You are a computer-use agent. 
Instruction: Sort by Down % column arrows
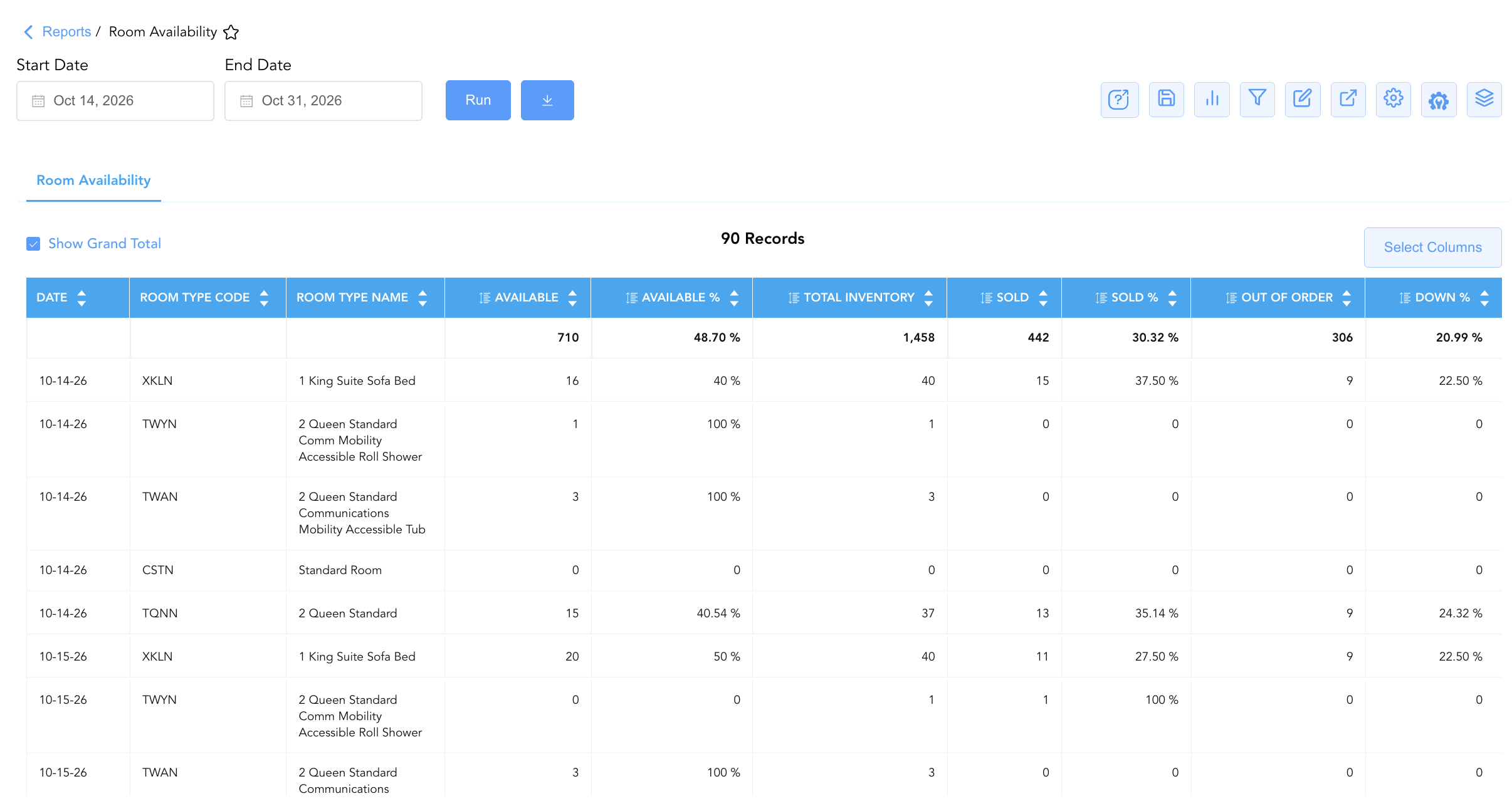[1484, 298]
